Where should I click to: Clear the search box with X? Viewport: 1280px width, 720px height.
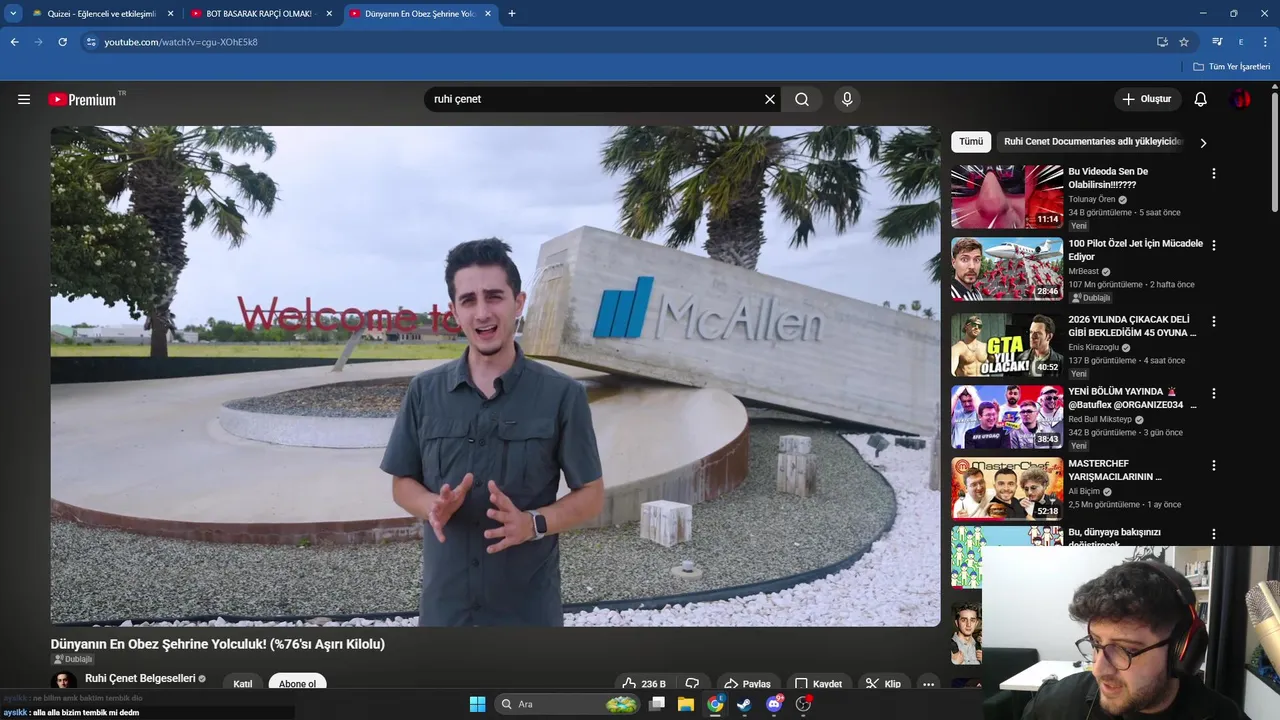click(x=770, y=99)
